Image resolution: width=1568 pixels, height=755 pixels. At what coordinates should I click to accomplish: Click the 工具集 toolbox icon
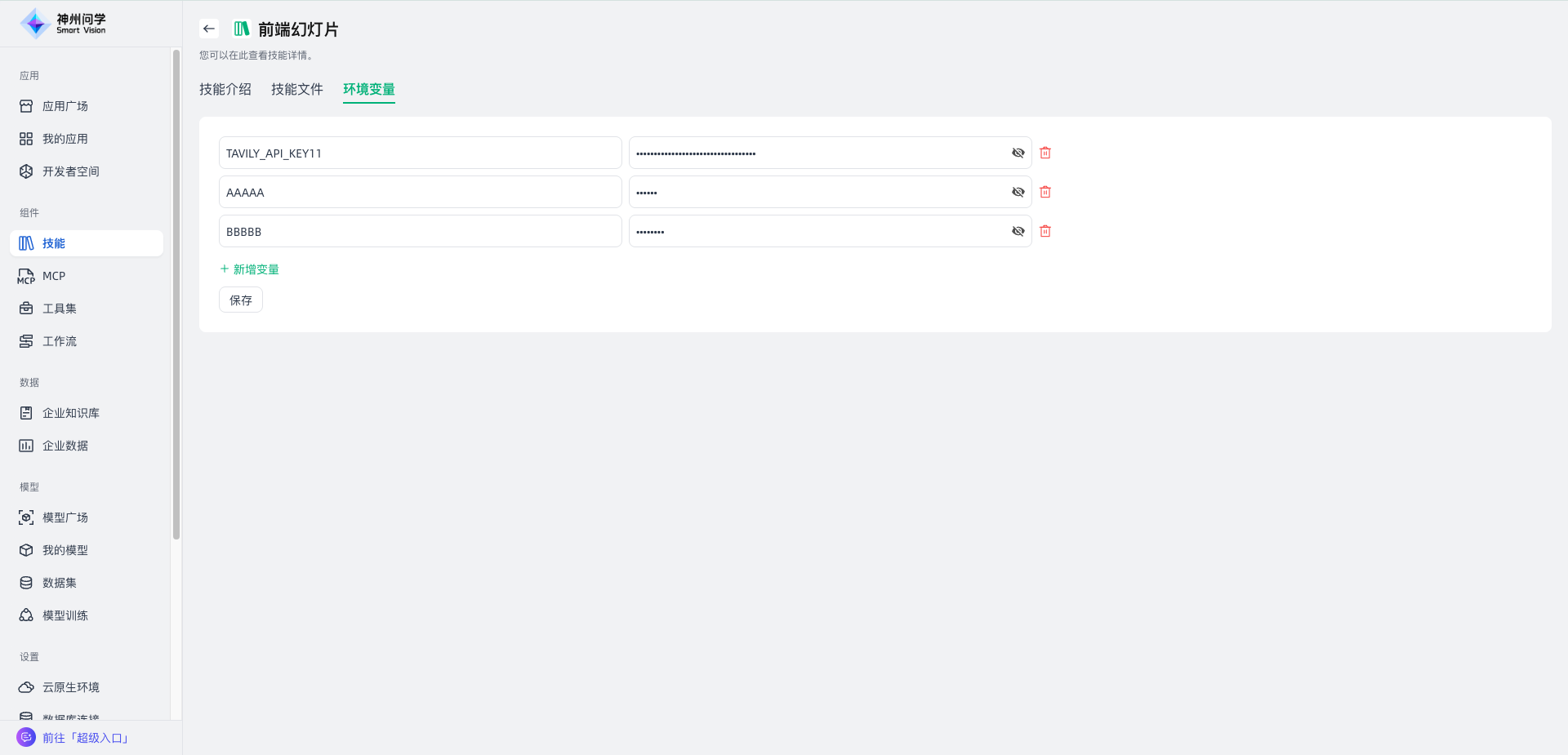click(x=26, y=309)
